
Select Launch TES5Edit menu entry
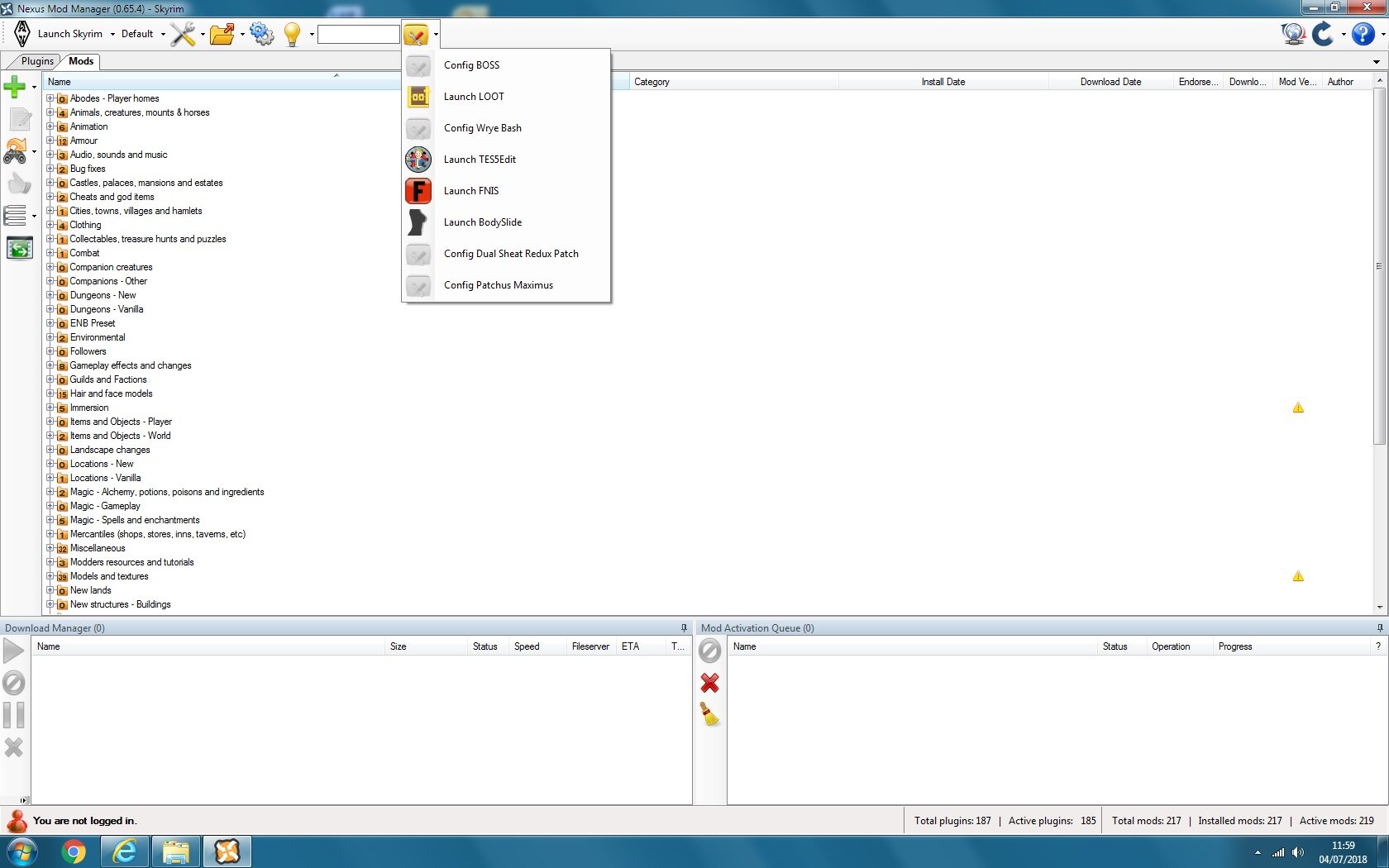[x=506, y=160]
